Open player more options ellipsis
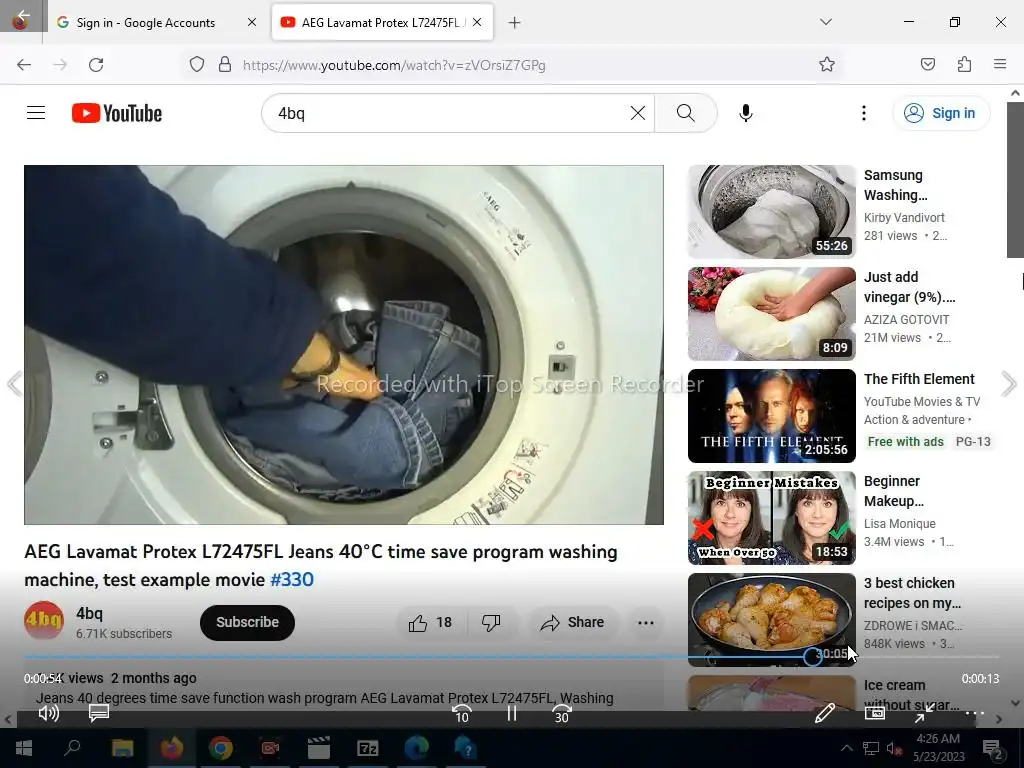The image size is (1024, 768). coord(974,713)
